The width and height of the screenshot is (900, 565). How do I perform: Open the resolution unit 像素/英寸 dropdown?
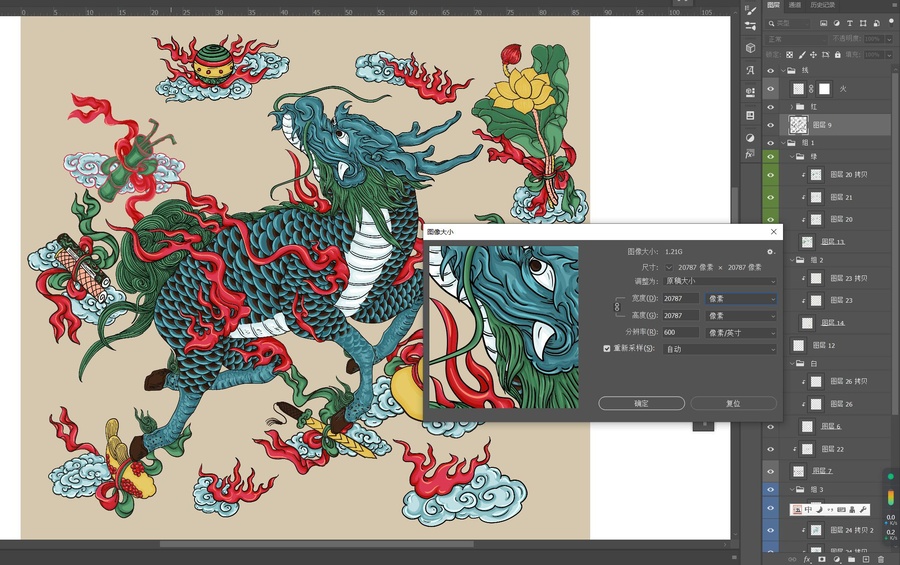click(741, 332)
